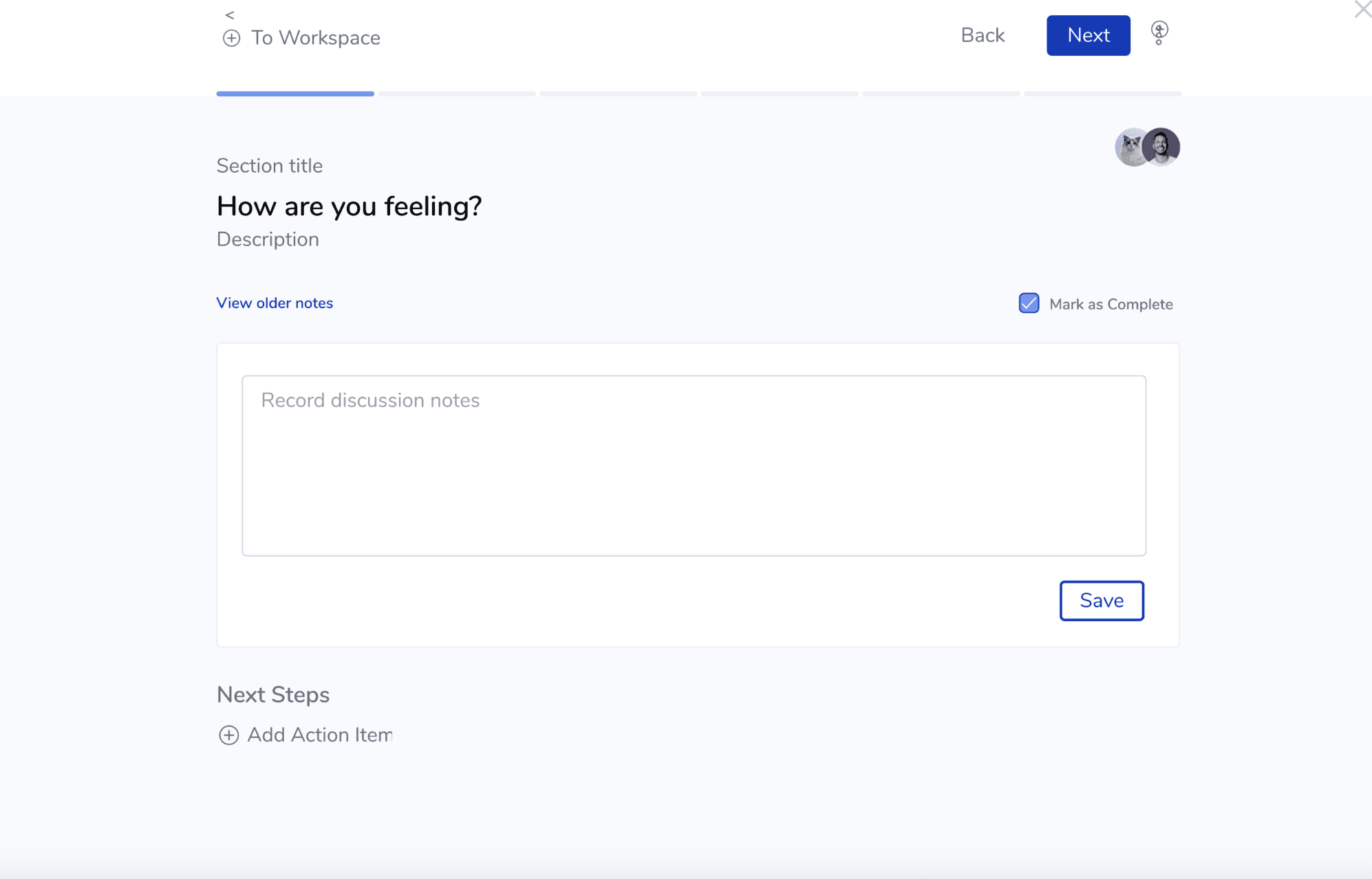
Task: Click the To Workspace link
Action: coord(315,38)
